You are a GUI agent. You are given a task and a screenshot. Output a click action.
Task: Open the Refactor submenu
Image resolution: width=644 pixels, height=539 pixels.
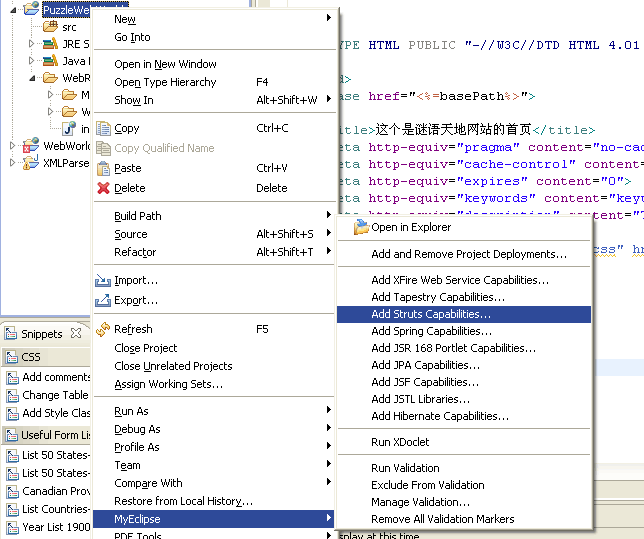(214, 252)
